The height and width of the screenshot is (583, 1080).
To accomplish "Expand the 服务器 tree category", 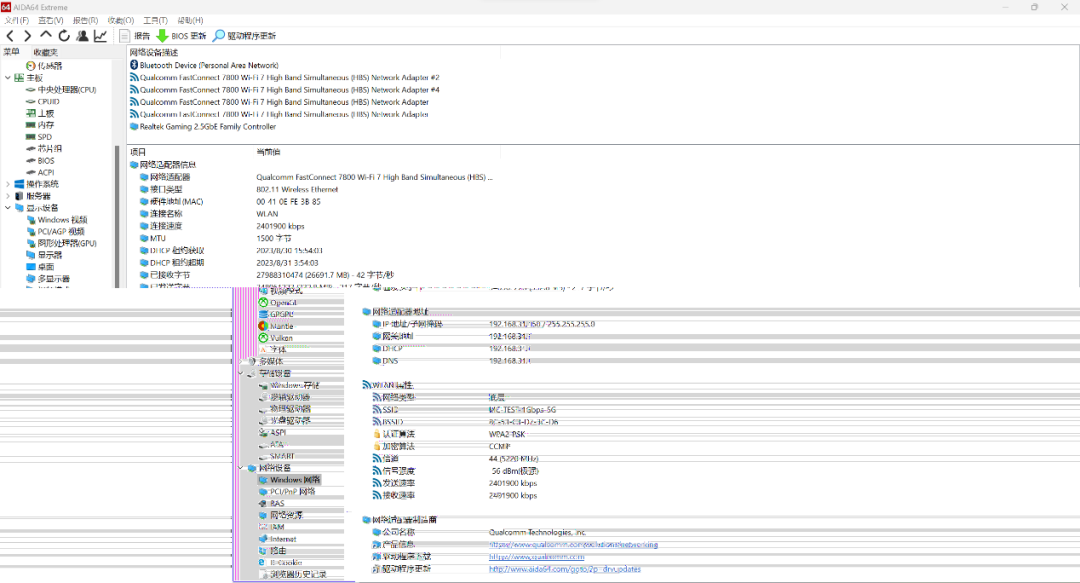I will (x=8, y=196).
